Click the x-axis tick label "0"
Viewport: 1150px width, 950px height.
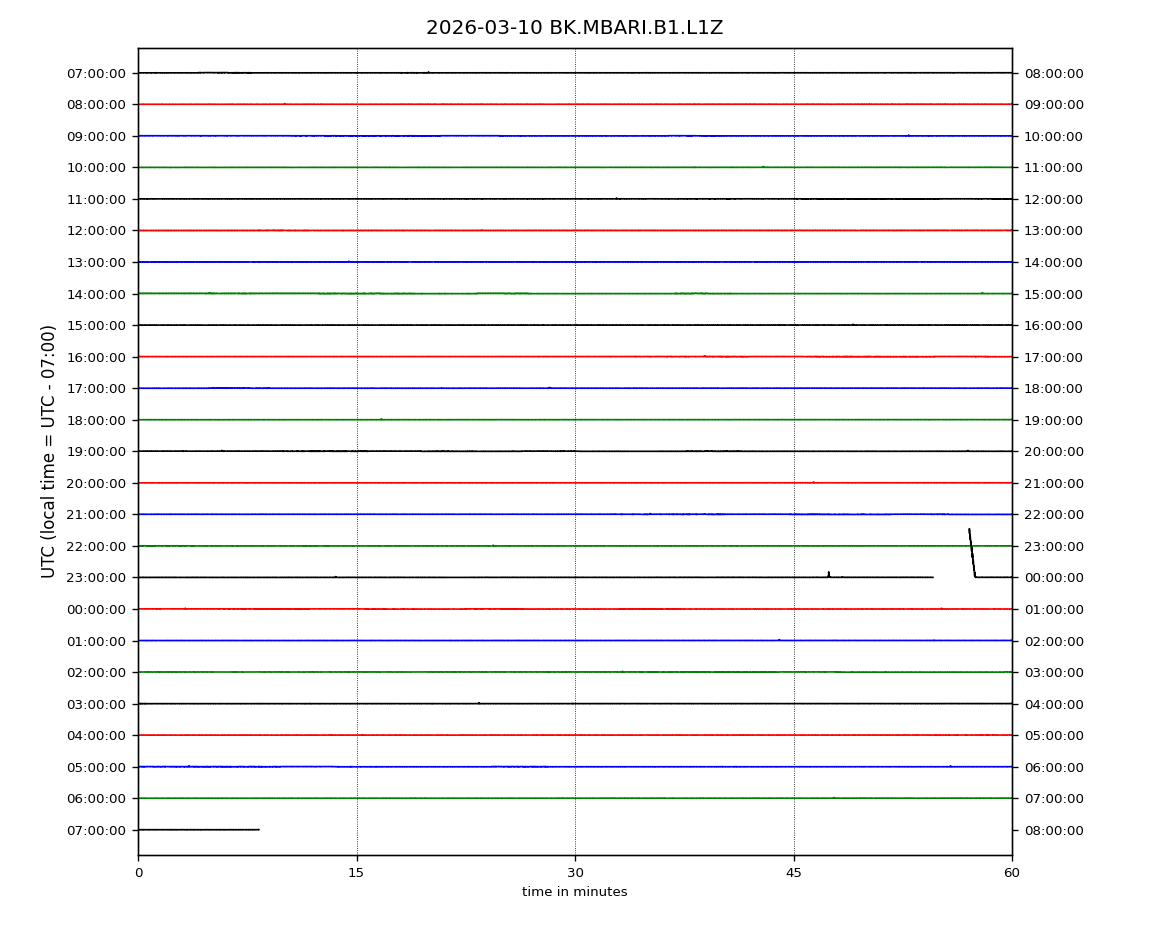coord(138,873)
